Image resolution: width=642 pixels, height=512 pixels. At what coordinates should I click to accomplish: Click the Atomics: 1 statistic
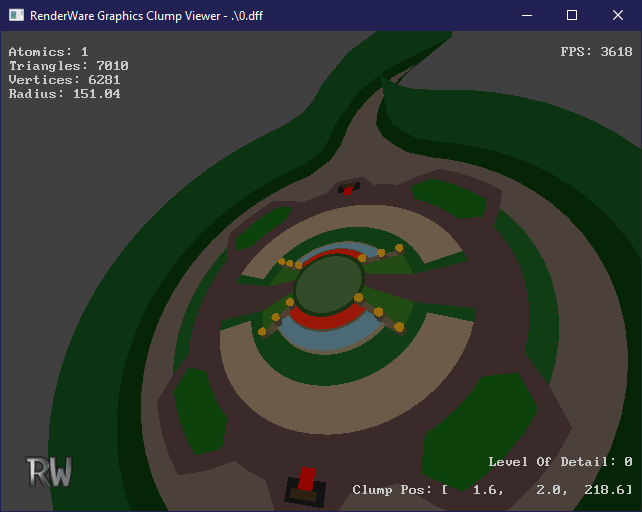pyautogui.click(x=48, y=52)
